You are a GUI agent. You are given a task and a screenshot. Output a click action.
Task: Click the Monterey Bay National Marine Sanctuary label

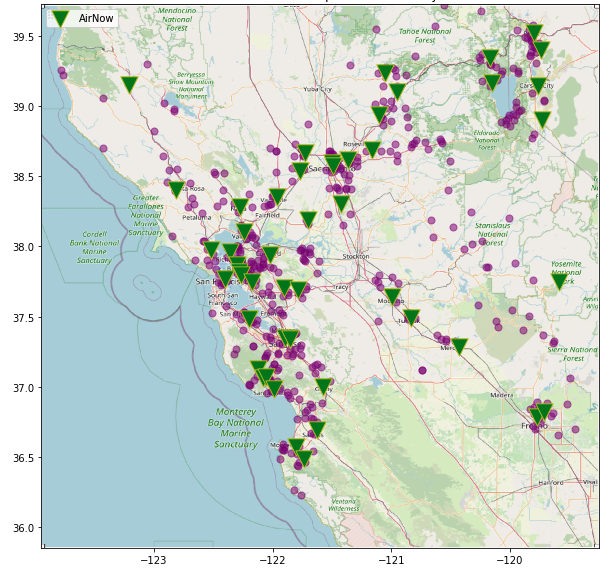tap(236, 428)
